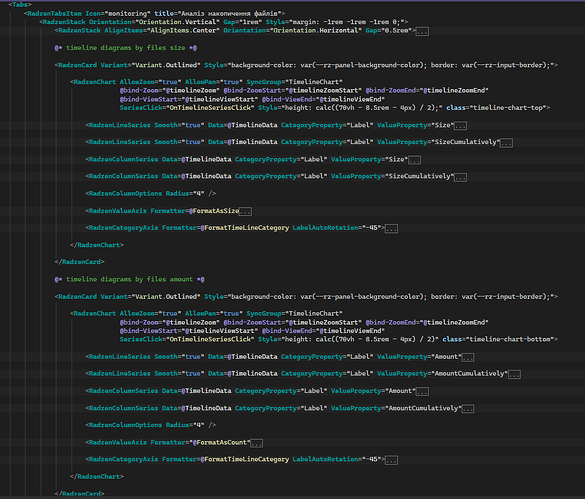Expand collapsed RadzenLineSeries "AmountCumulatively" block
585x499 pixels.
514,374
